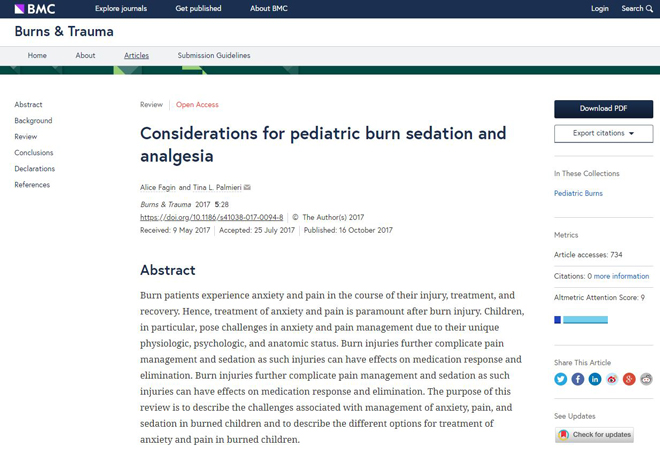Share article on Facebook
The height and width of the screenshot is (459, 660).
pyautogui.click(x=578, y=379)
